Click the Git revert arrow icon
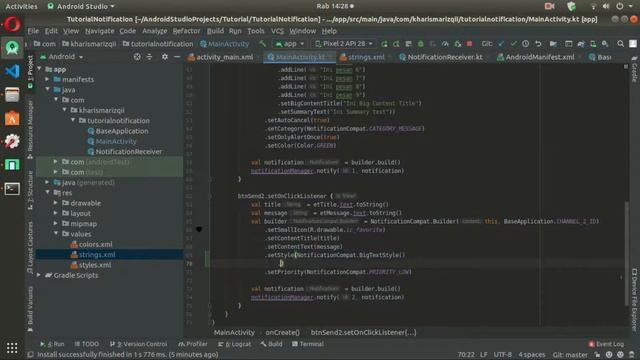Screen dimensions: 640x360 point(538,44)
